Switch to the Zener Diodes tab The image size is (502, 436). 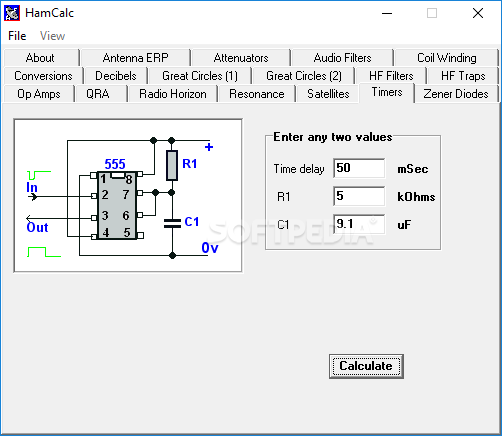[456, 94]
